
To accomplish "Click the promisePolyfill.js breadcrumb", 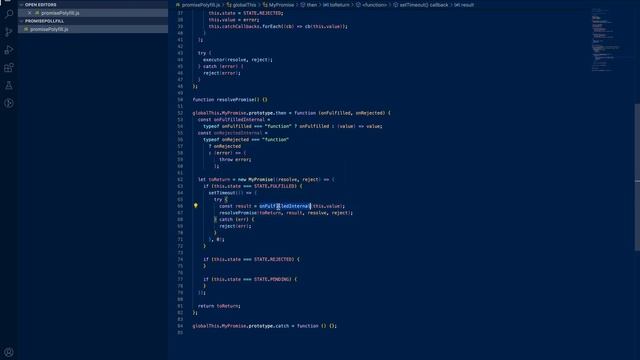I will click(201, 5).
